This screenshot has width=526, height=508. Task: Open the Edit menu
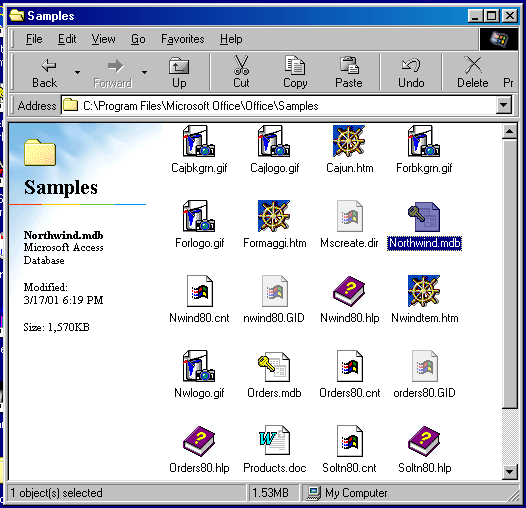(x=67, y=39)
